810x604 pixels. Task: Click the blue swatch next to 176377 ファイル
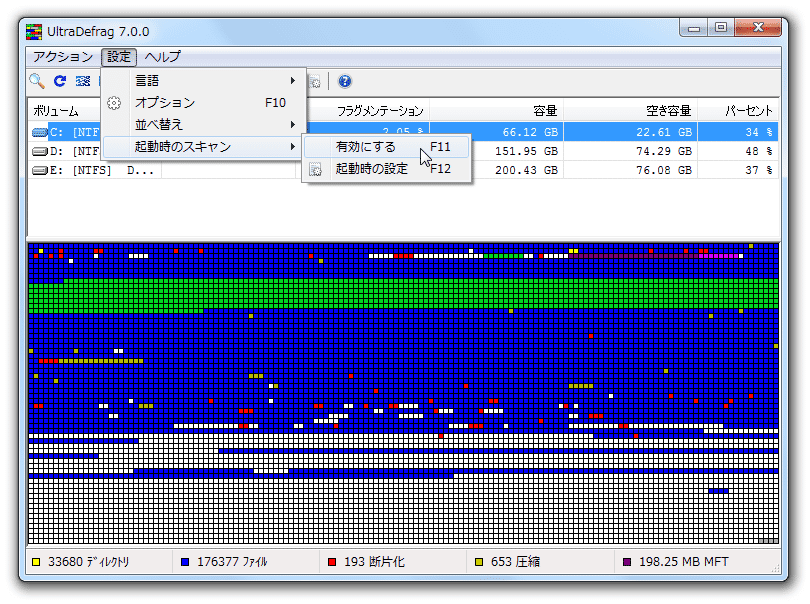(185, 562)
